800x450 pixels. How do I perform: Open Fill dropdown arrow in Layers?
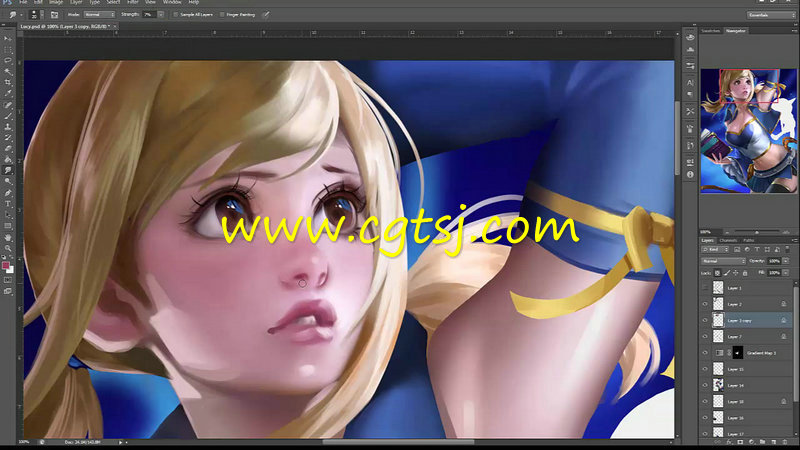(x=786, y=273)
